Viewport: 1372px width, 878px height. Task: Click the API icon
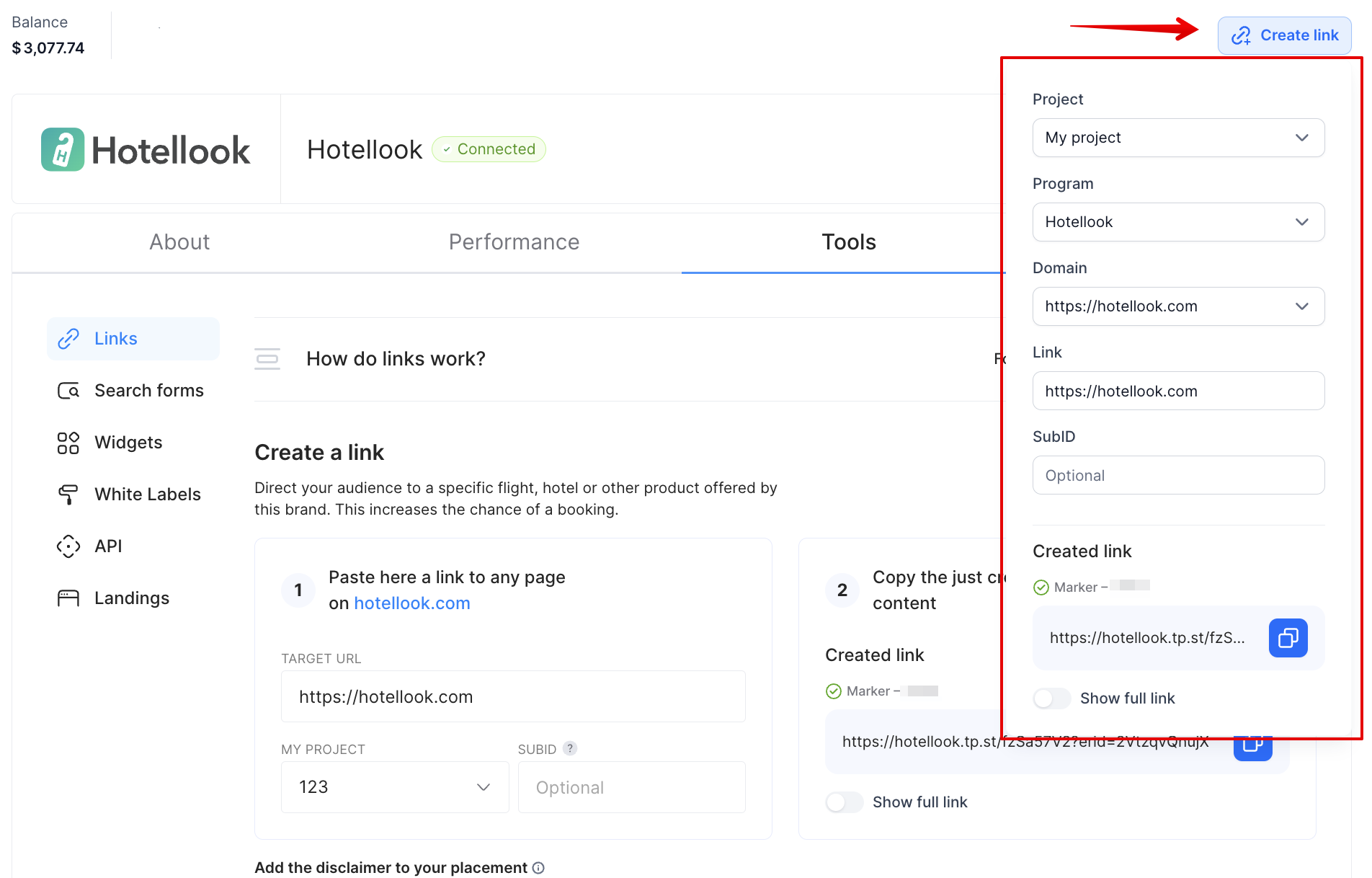click(68, 546)
